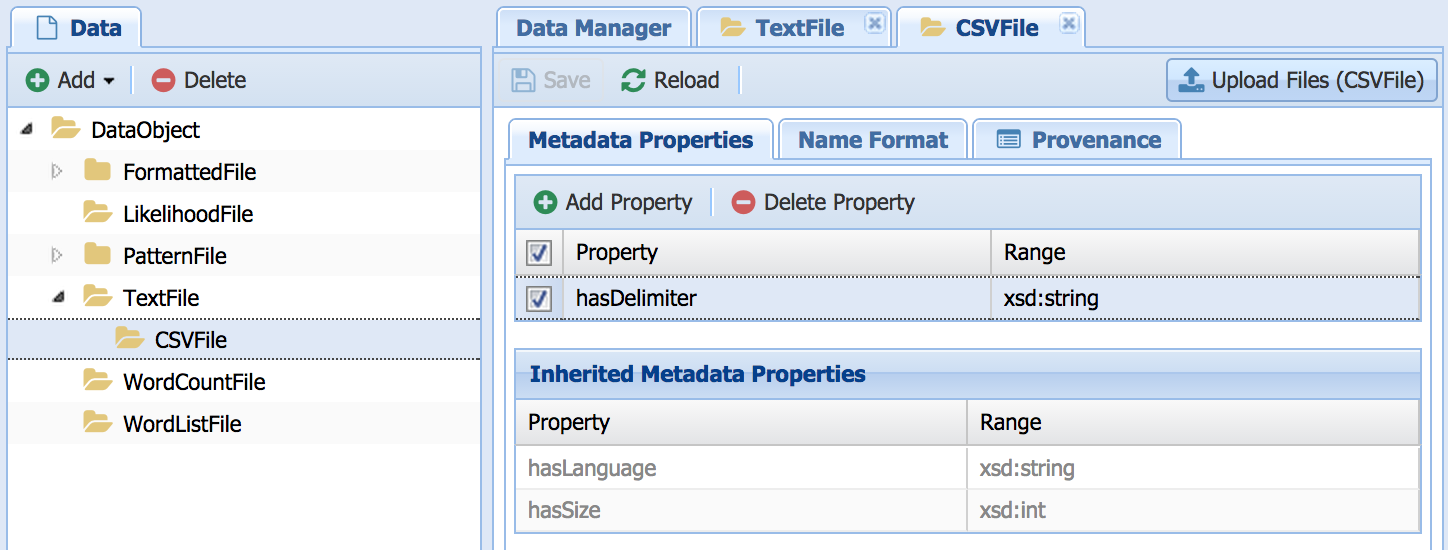Collapse the TextFile tree node
The width and height of the screenshot is (1448, 550).
pyautogui.click(x=57, y=297)
